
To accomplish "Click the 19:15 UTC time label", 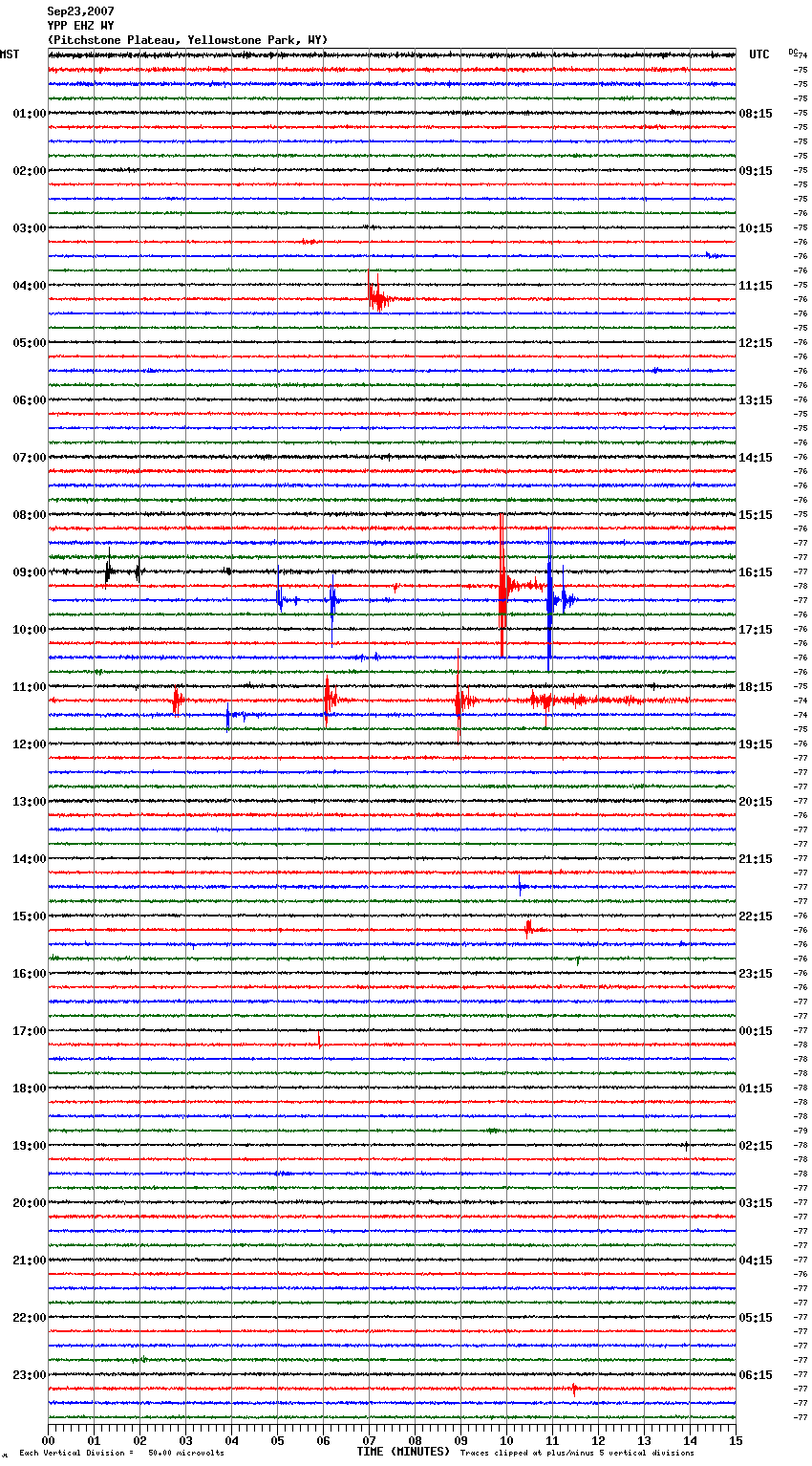I will click(756, 744).
